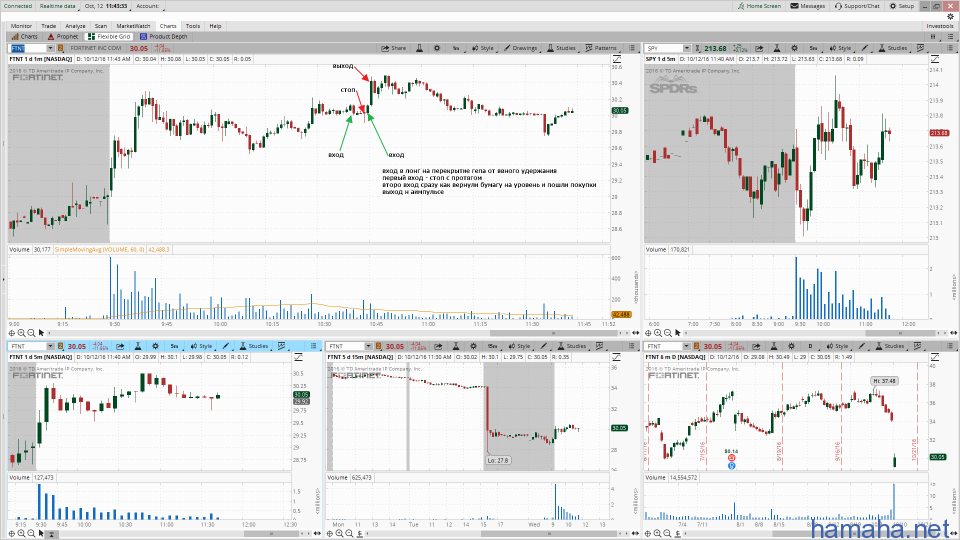Open Style dropdown on the SPY chart
This screenshot has height=540, width=960.
point(841,48)
